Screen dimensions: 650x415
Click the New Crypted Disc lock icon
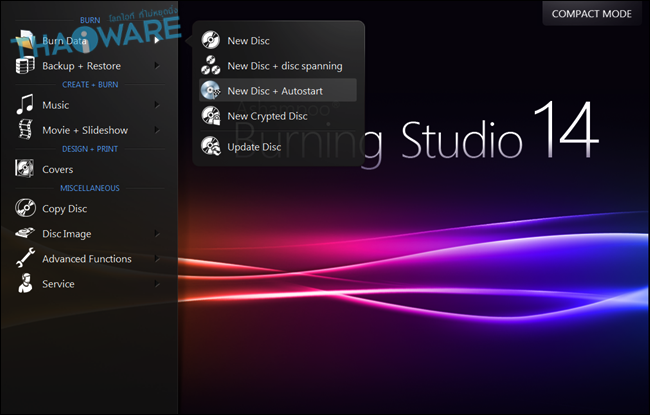(x=211, y=116)
